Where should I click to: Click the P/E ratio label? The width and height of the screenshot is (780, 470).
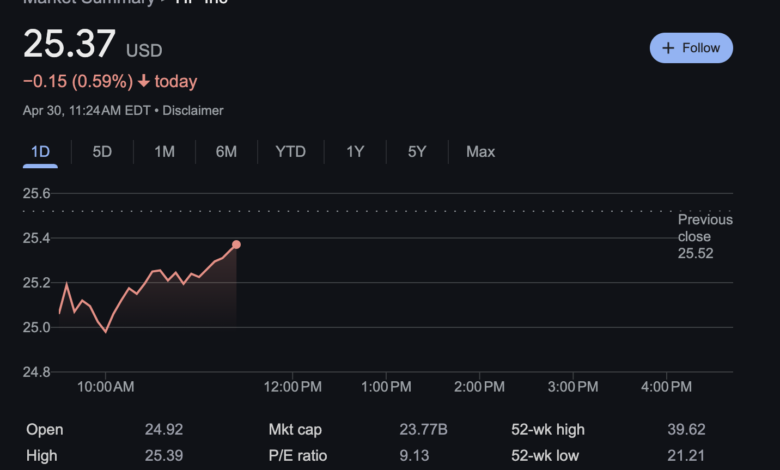[297, 456]
